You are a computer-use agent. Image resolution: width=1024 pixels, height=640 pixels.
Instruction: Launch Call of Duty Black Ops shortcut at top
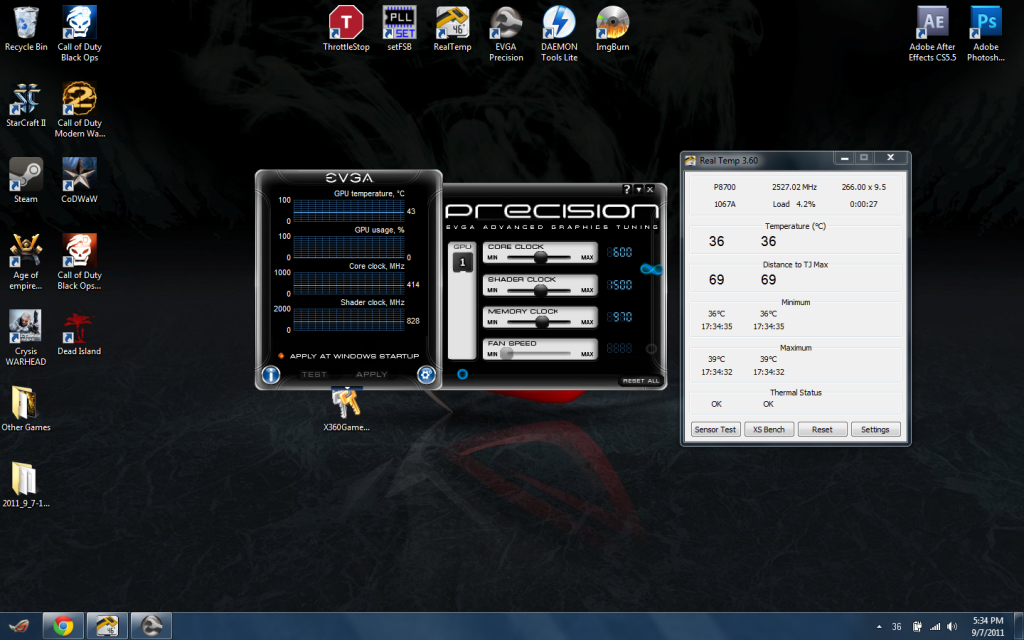pyautogui.click(x=80, y=34)
